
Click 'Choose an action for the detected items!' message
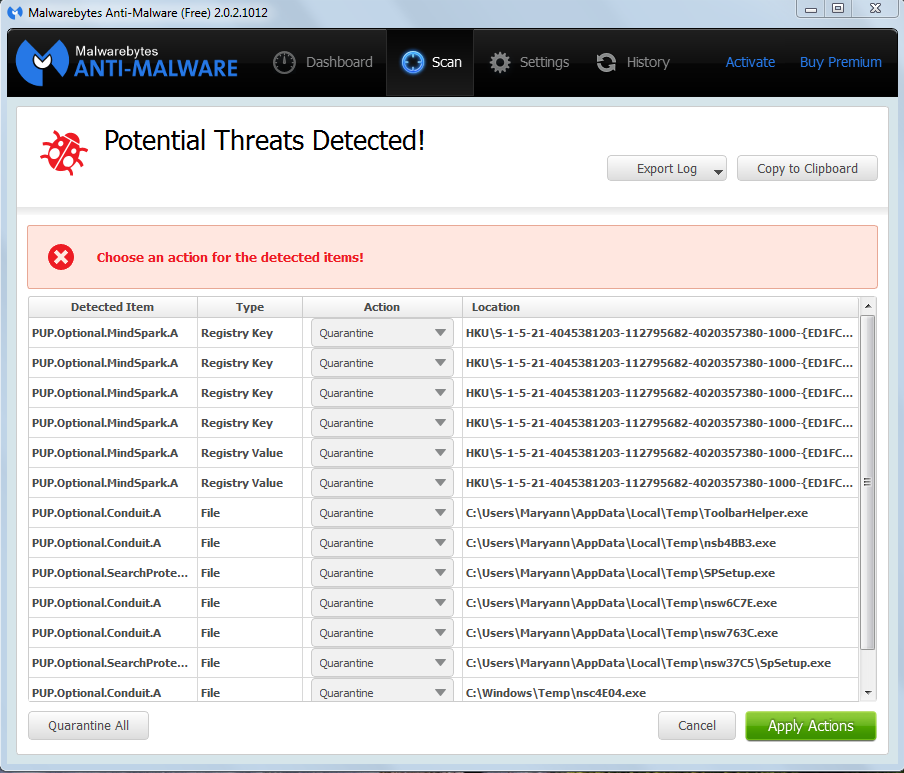coord(230,257)
